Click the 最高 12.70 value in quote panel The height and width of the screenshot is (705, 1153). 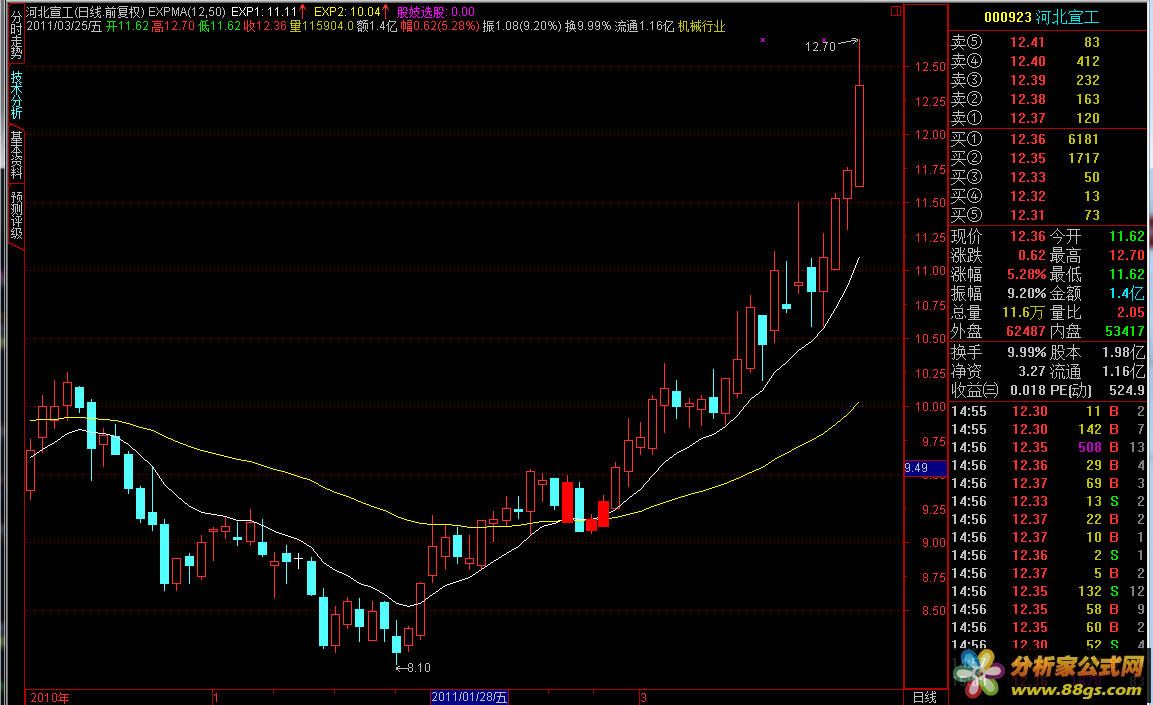click(x=1127, y=255)
